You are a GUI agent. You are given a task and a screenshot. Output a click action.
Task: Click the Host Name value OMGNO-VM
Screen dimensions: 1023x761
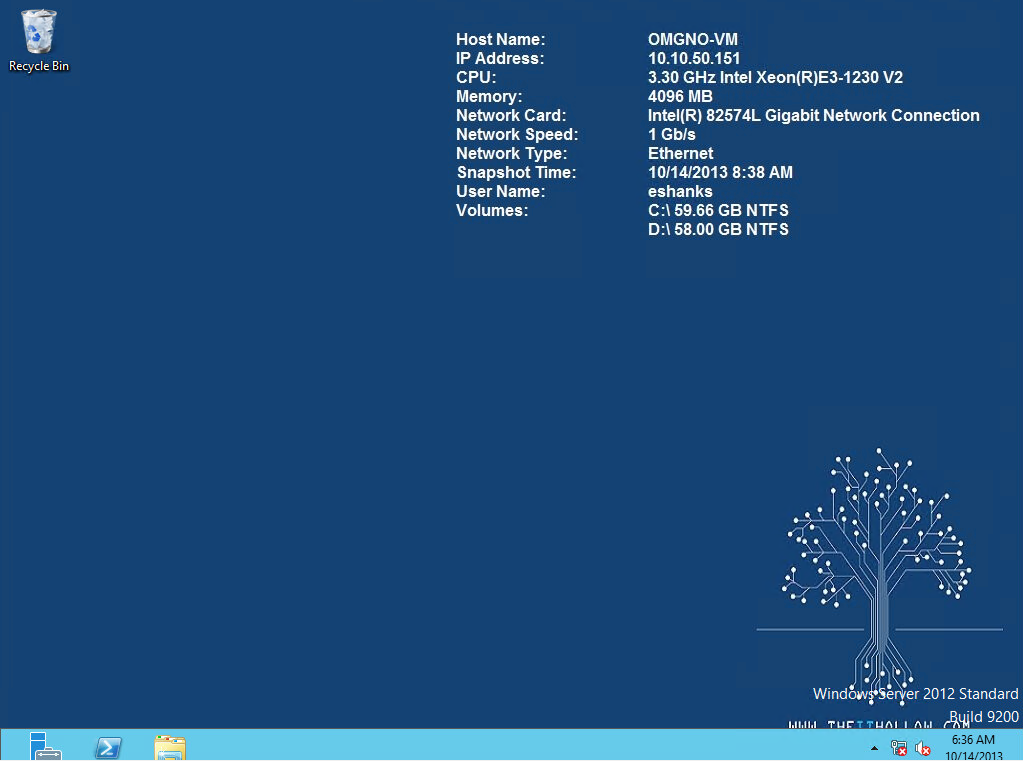pos(693,39)
